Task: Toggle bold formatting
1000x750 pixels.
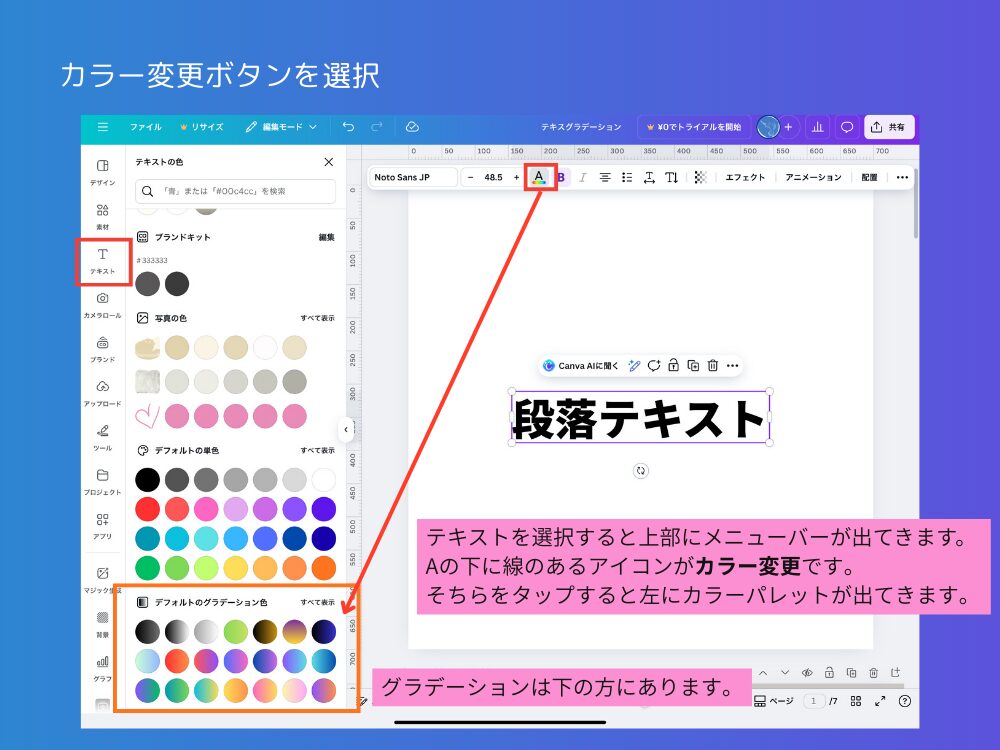Action: click(x=561, y=177)
